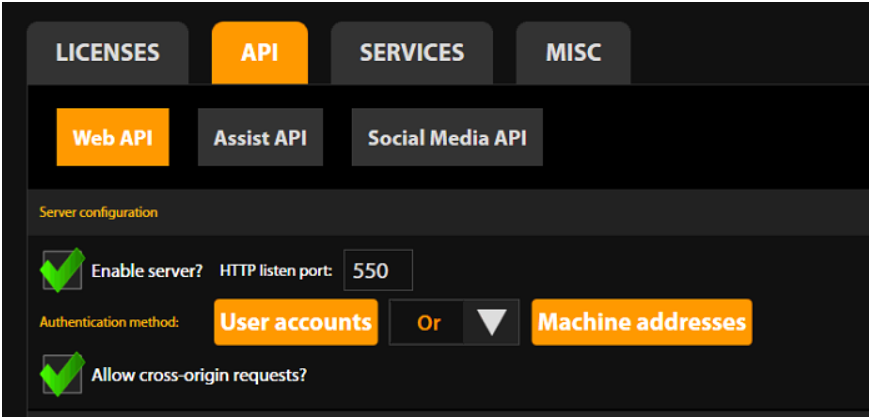This screenshot has height=419, width=872.
Task: Open the Or authentication dropdown arrow
Action: coord(492,322)
